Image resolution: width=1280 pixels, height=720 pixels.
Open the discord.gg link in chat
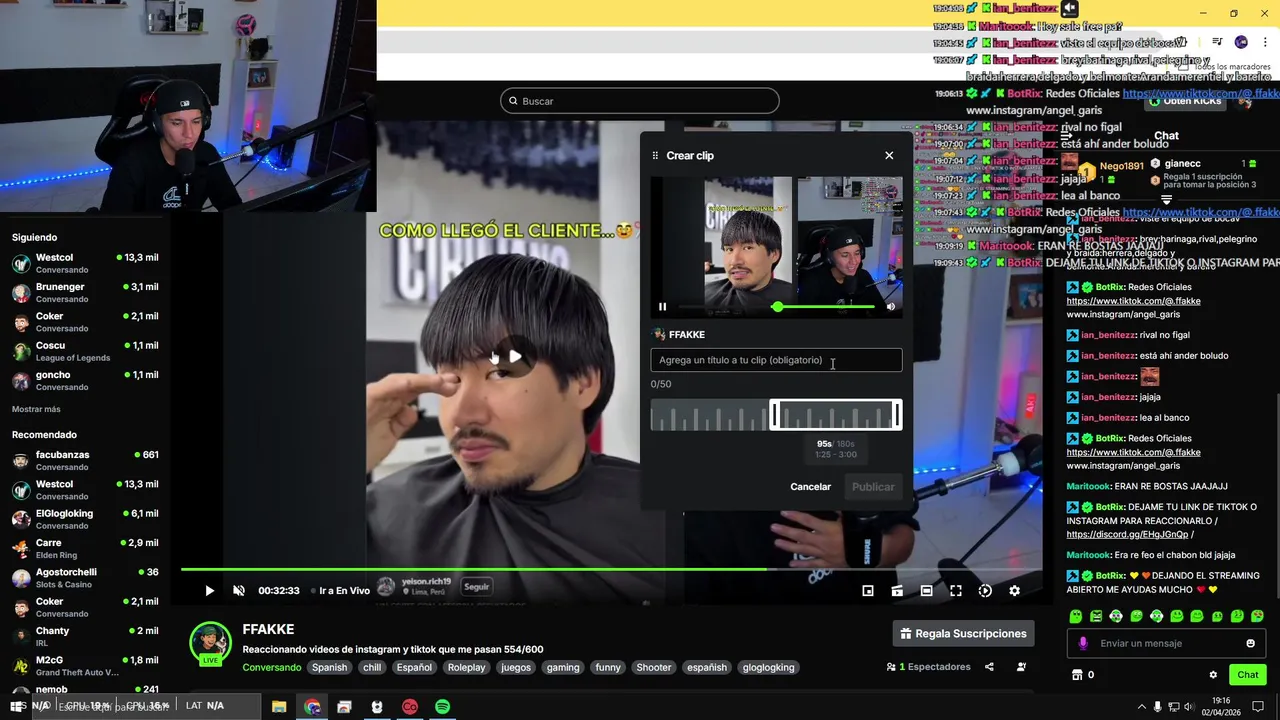tap(1127, 534)
